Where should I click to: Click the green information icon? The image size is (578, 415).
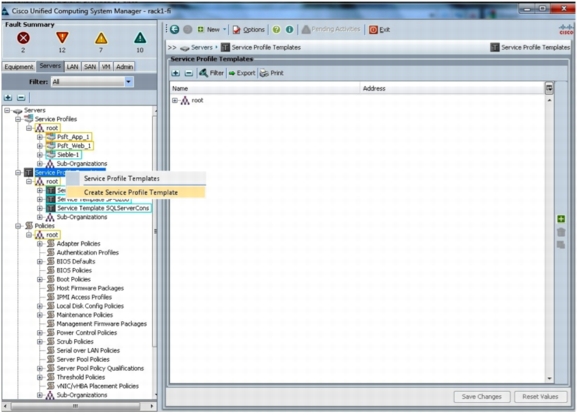coord(289,29)
